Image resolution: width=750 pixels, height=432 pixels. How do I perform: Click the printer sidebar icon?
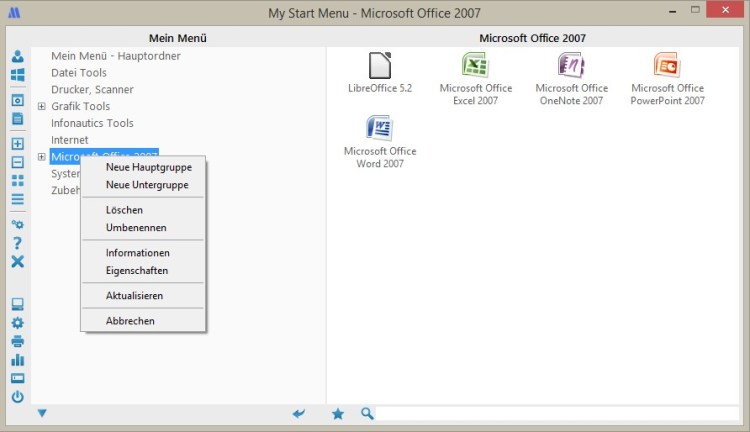[18, 341]
